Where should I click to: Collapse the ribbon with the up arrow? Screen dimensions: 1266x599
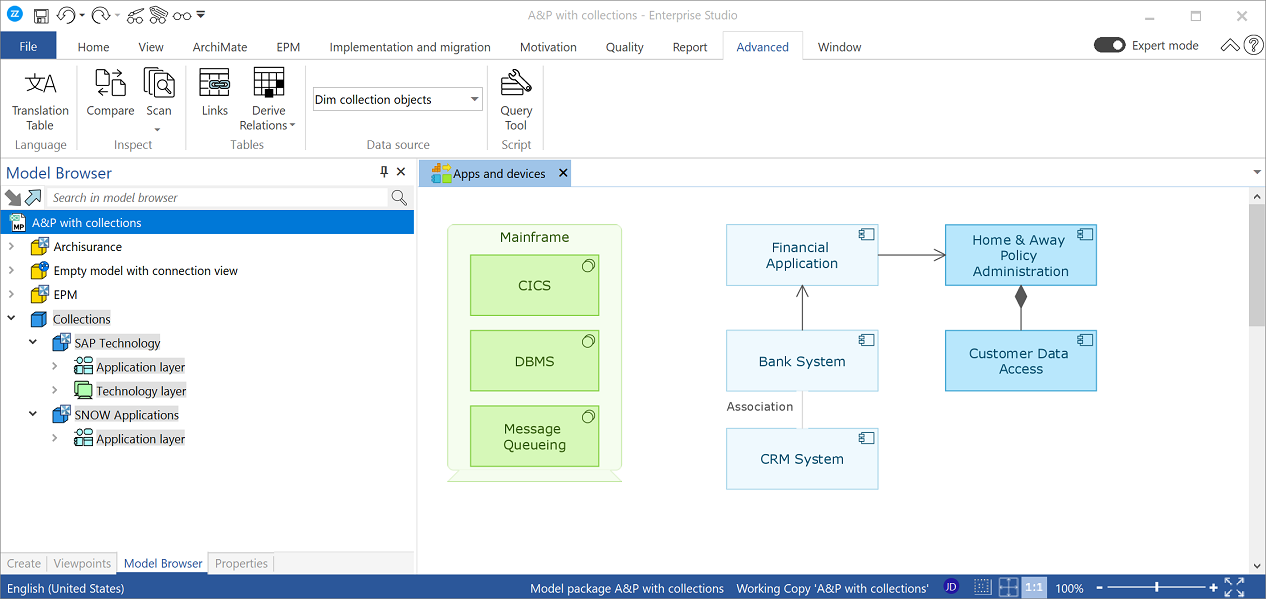pyautogui.click(x=1230, y=46)
